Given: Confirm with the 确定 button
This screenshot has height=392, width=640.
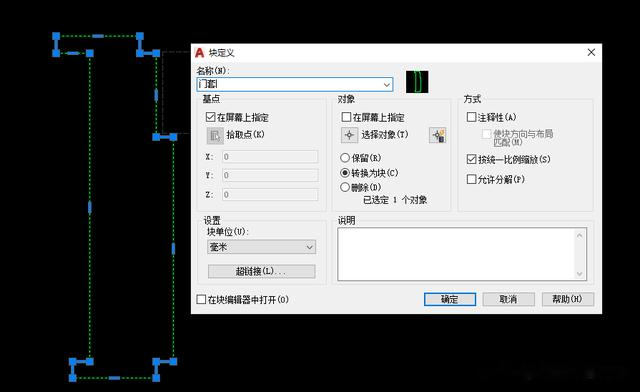Looking at the screenshot, I should 450,299.
